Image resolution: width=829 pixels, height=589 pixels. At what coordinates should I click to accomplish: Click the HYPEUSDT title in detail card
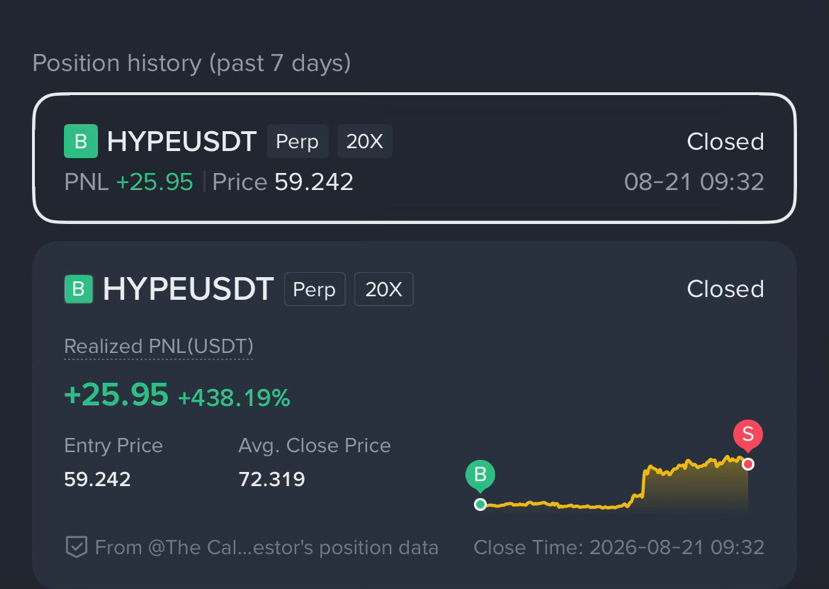pos(188,289)
